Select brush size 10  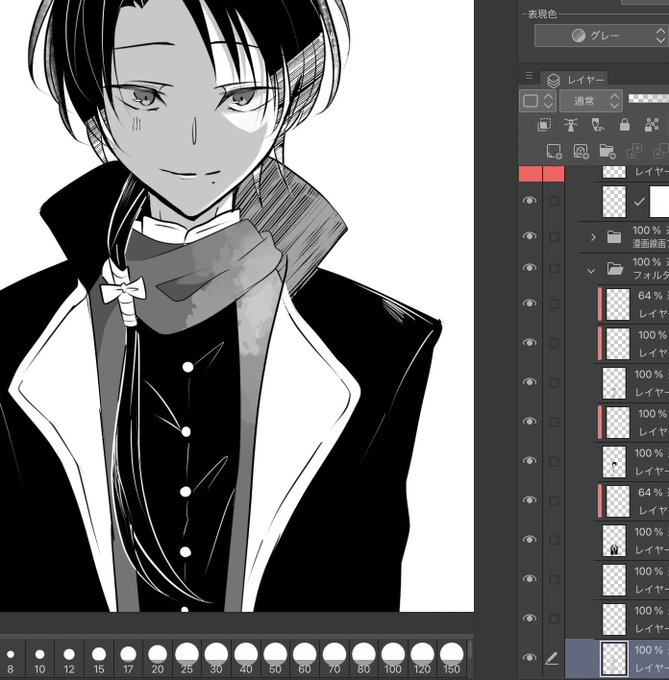40,658
